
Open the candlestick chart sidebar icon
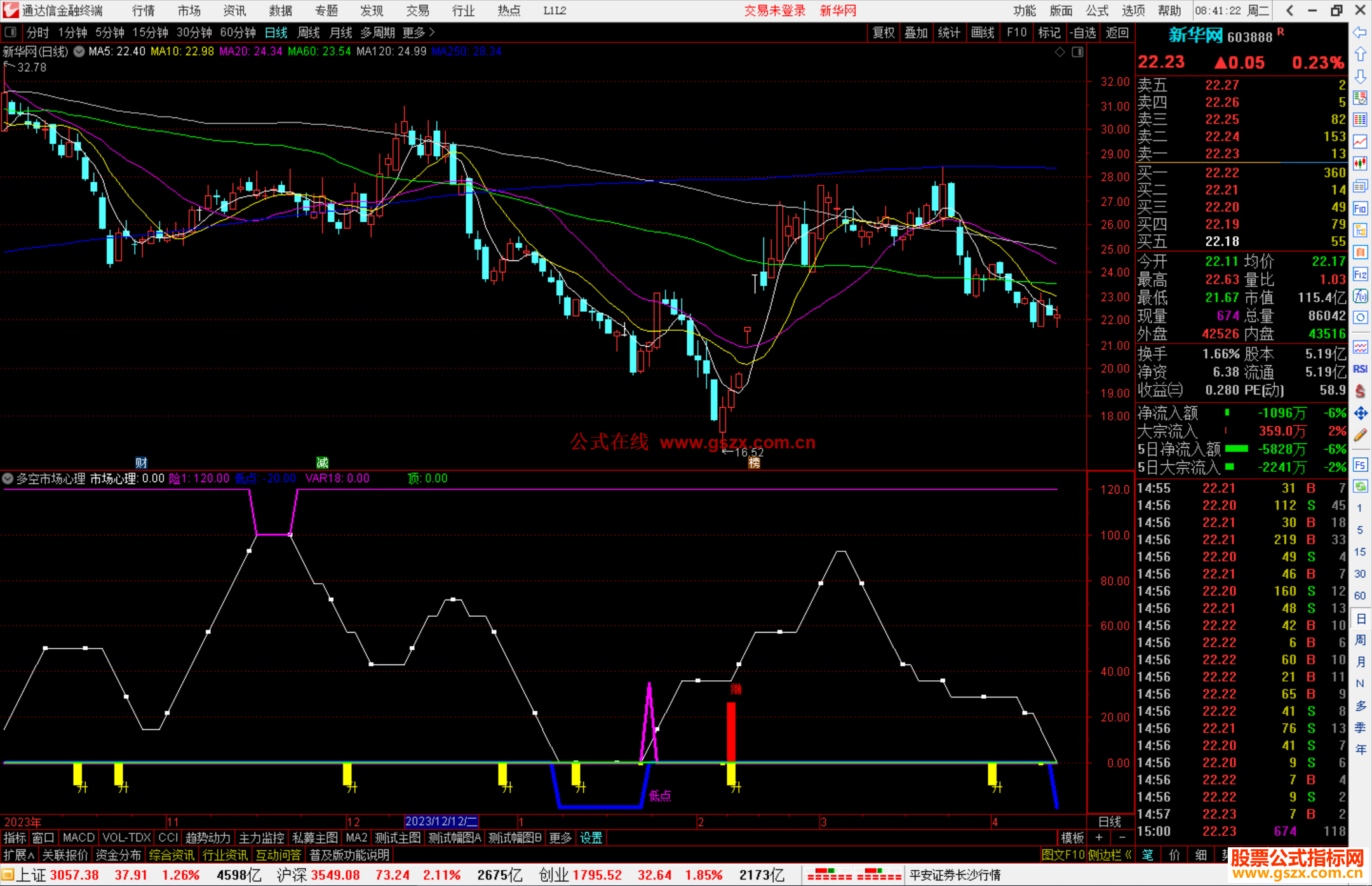point(1360,164)
